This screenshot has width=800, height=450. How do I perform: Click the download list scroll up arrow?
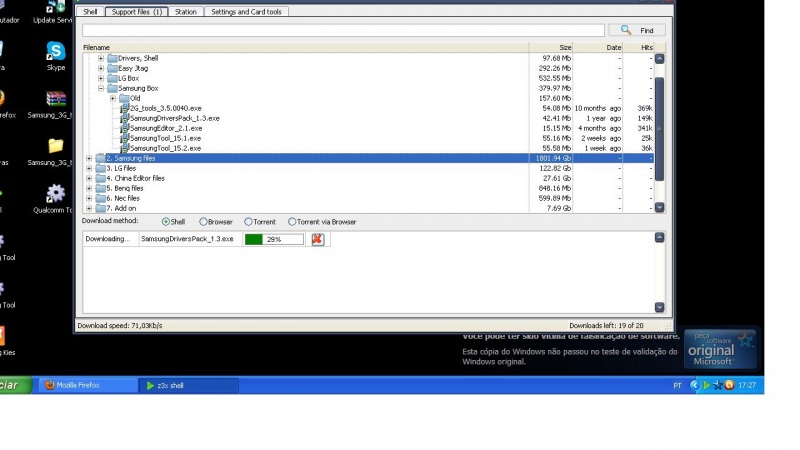click(x=659, y=237)
